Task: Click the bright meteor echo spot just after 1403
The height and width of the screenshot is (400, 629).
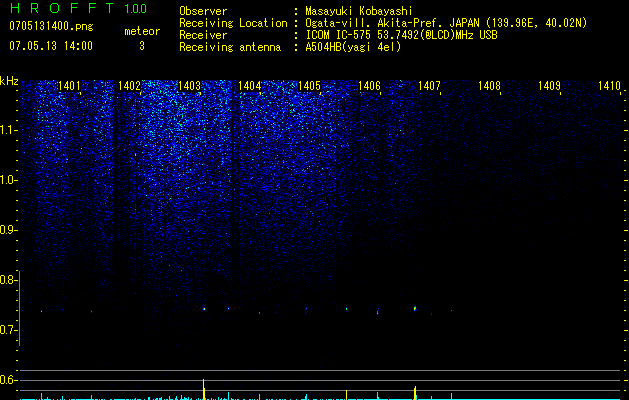Action: click(x=204, y=309)
